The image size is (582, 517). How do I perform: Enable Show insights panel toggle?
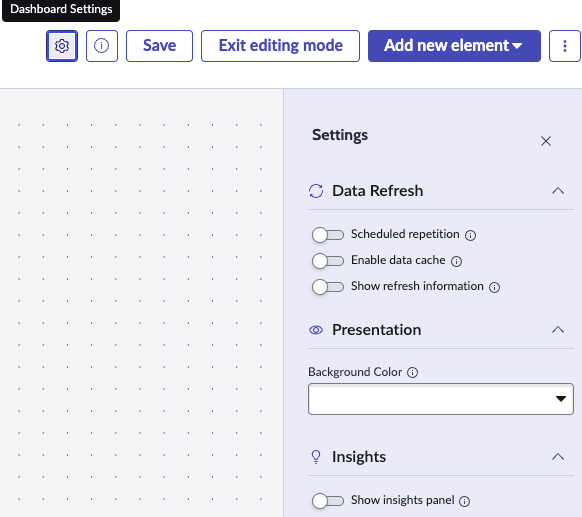pyautogui.click(x=328, y=501)
